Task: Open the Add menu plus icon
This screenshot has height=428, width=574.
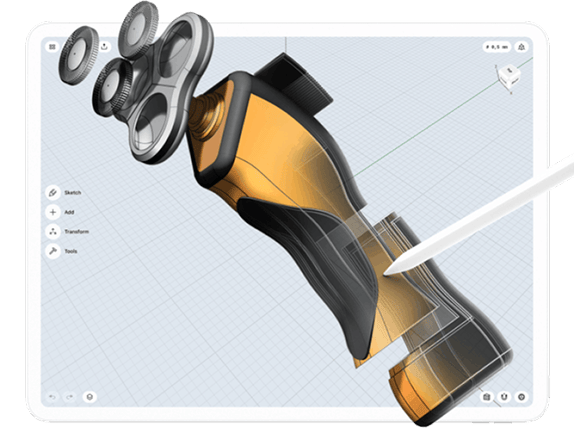Action: [x=53, y=212]
